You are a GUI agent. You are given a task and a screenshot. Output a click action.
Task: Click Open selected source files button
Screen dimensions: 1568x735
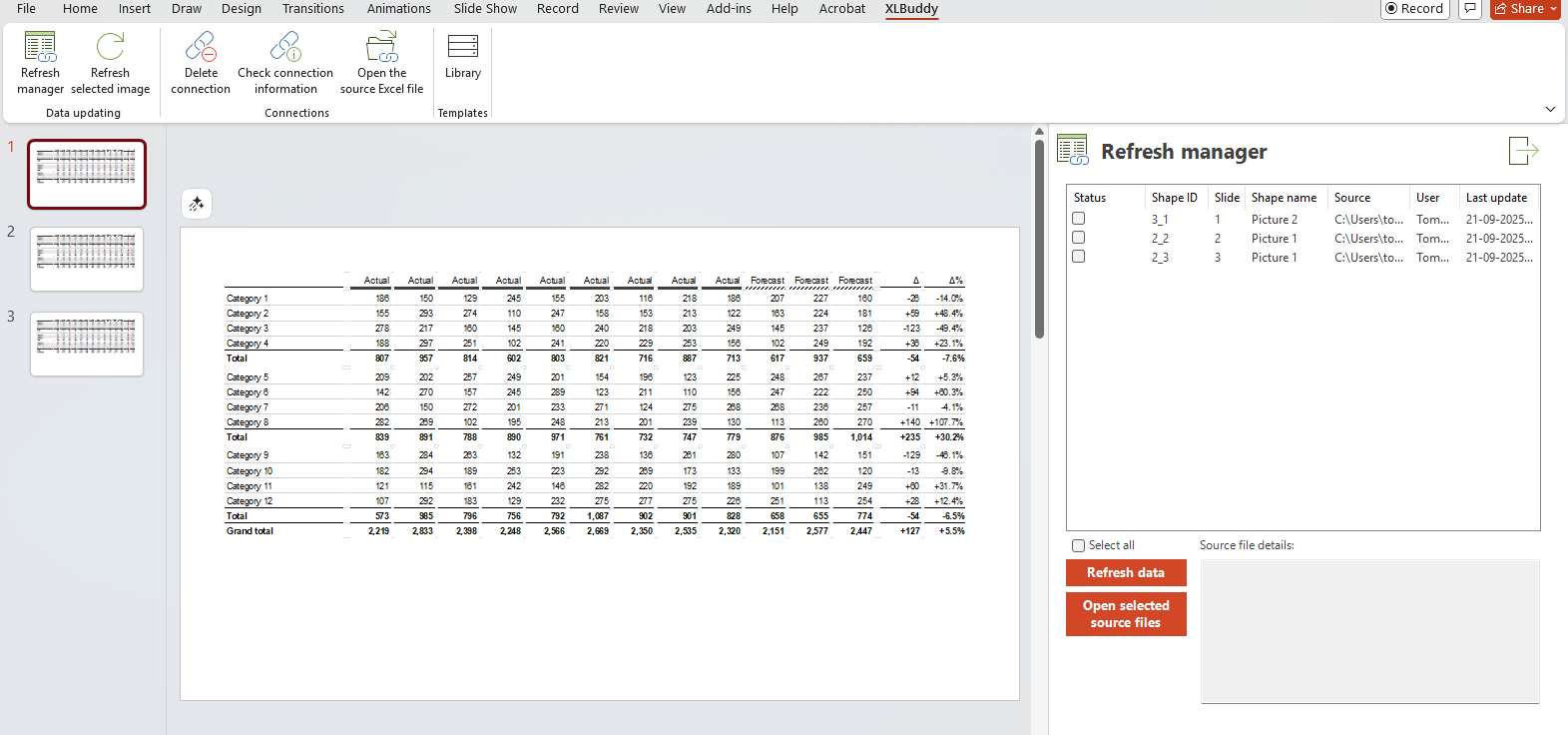[x=1126, y=614]
